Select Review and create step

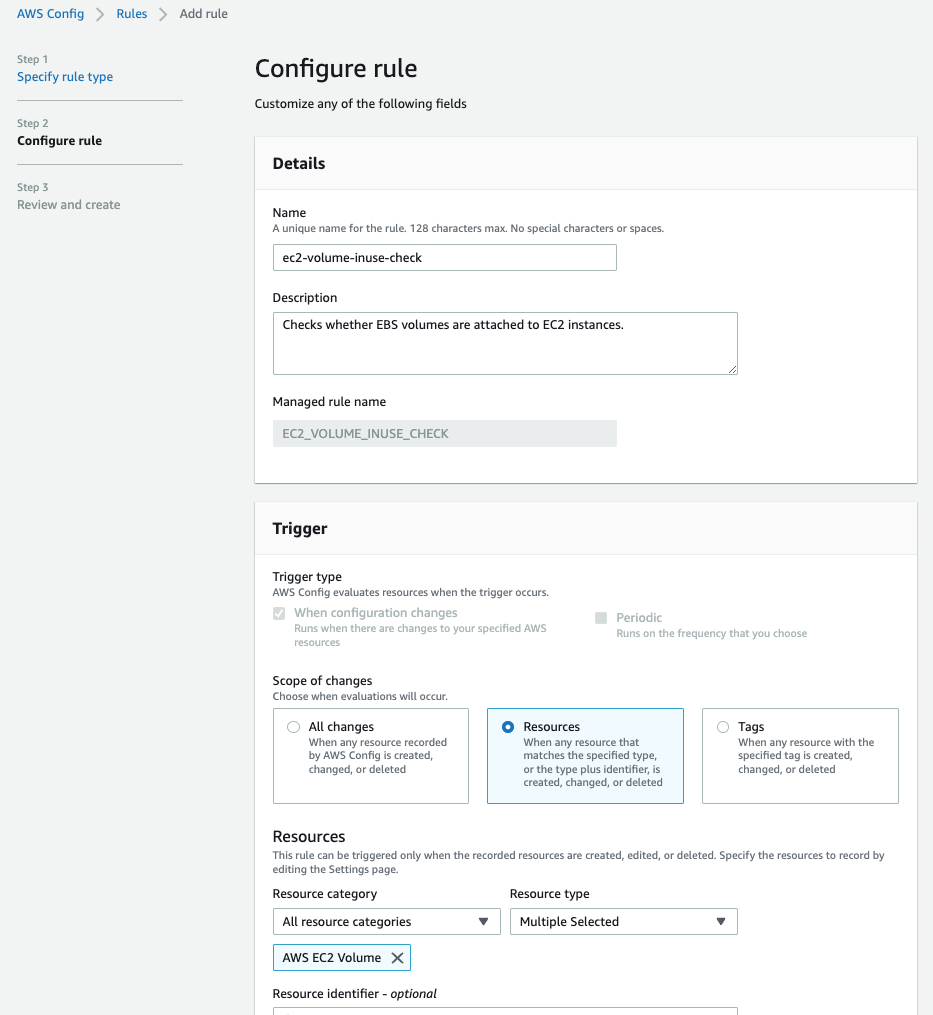[69, 205]
